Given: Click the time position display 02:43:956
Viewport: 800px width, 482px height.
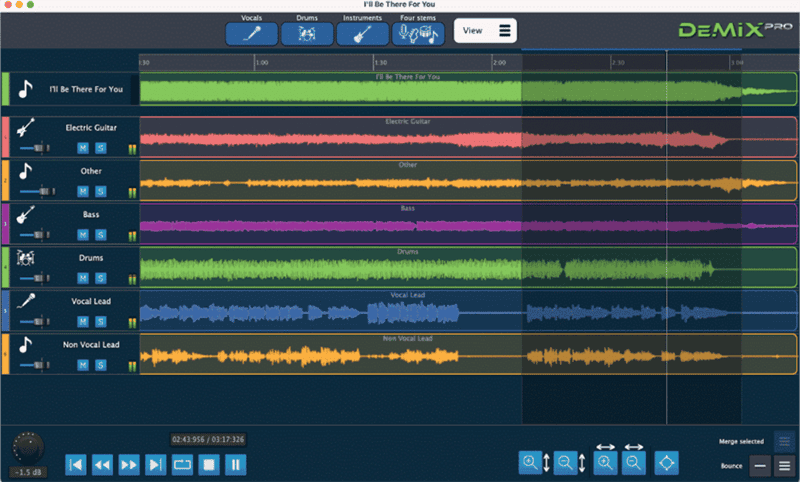Looking at the screenshot, I should [x=208, y=439].
